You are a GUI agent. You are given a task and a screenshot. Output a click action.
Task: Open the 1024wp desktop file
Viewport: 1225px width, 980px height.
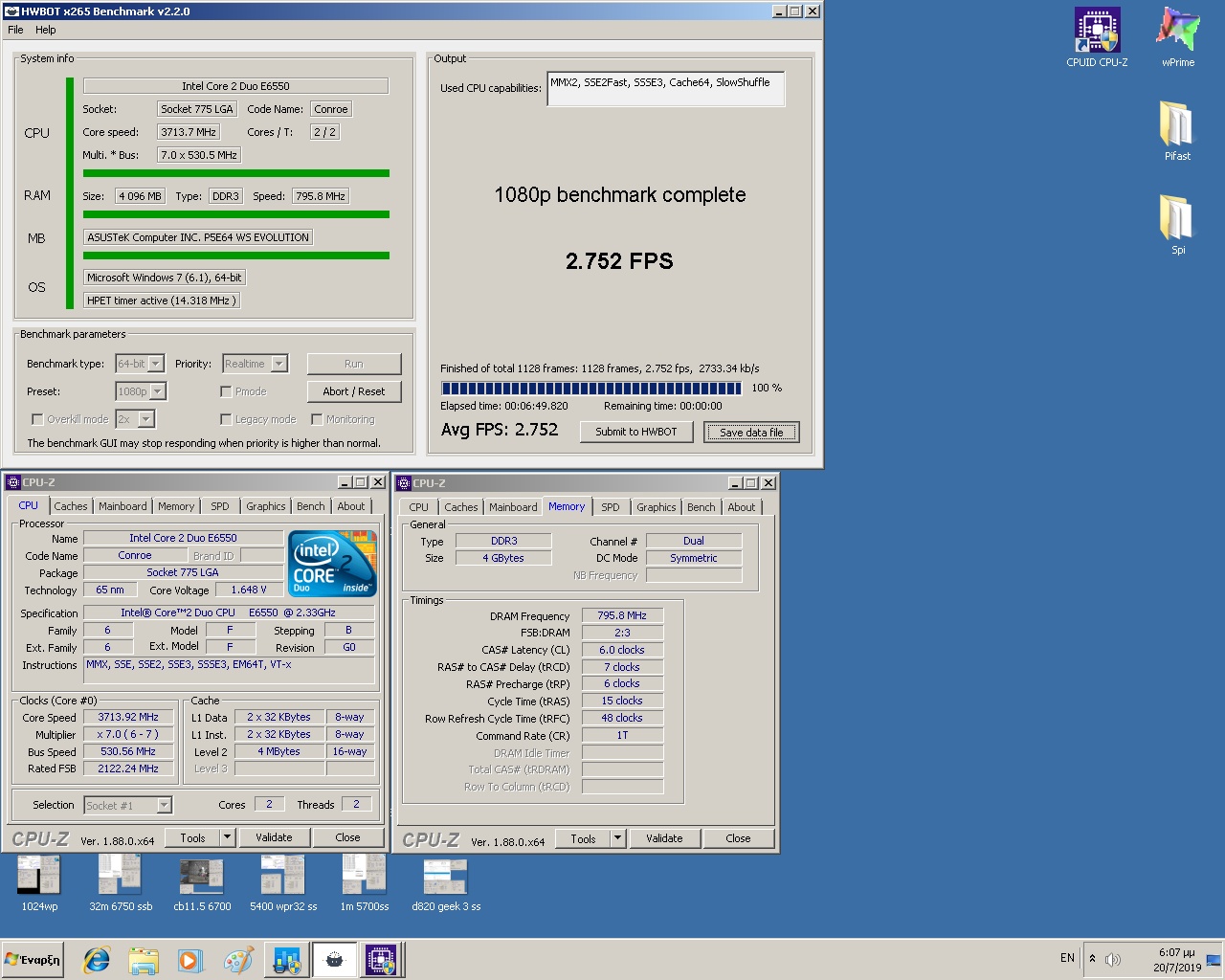tap(39, 882)
